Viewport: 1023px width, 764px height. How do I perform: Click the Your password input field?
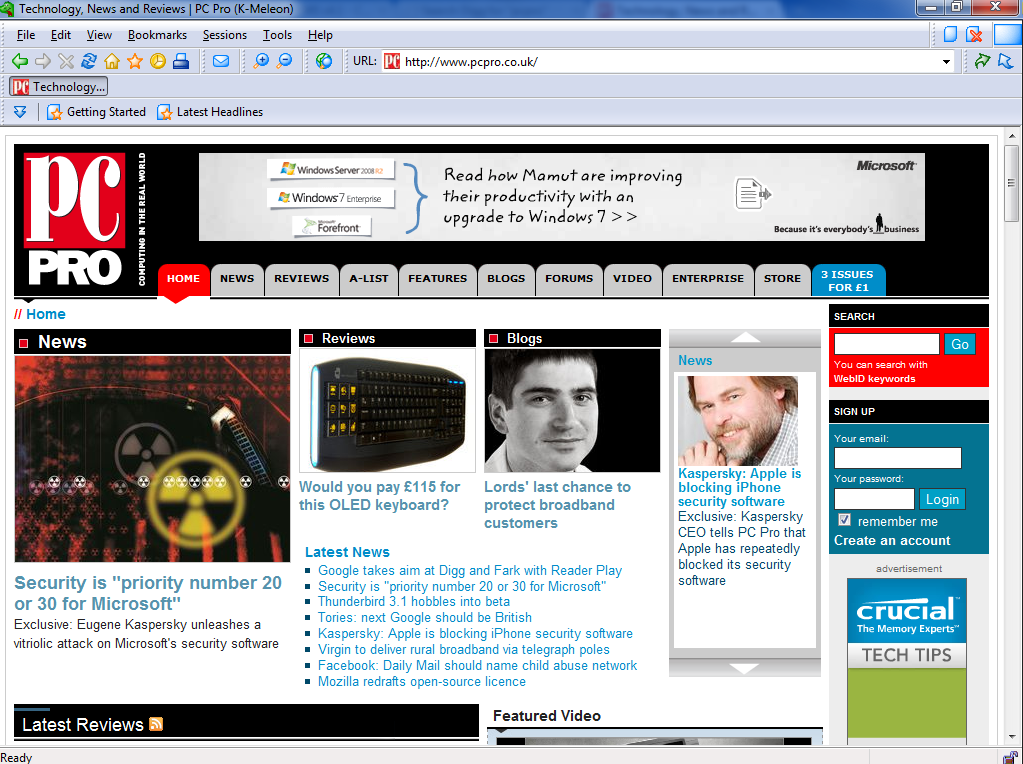pyautogui.click(x=874, y=499)
